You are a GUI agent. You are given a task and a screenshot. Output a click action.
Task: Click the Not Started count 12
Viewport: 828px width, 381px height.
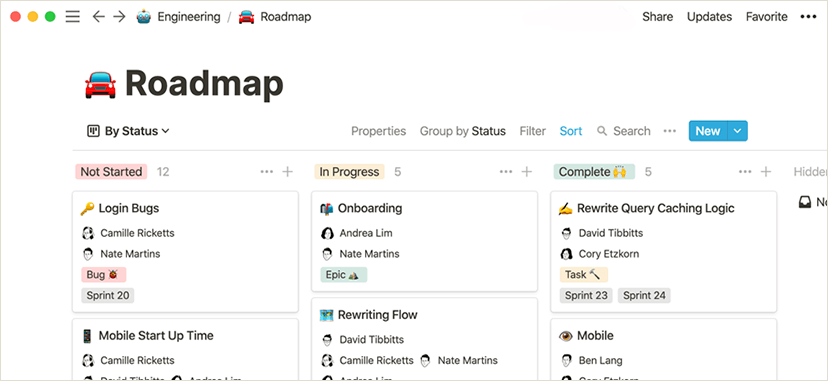coord(163,172)
